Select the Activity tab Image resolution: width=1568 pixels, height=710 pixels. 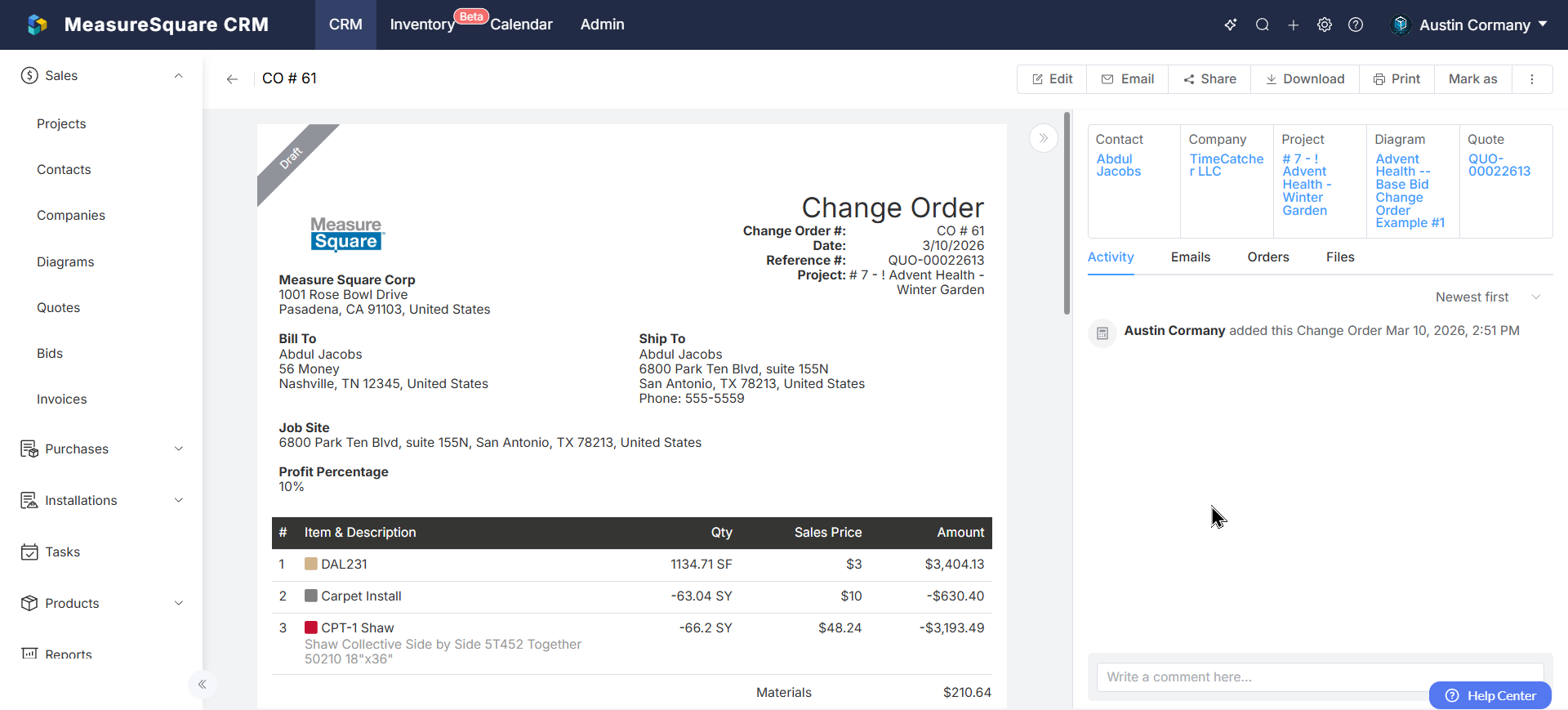[1111, 257]
